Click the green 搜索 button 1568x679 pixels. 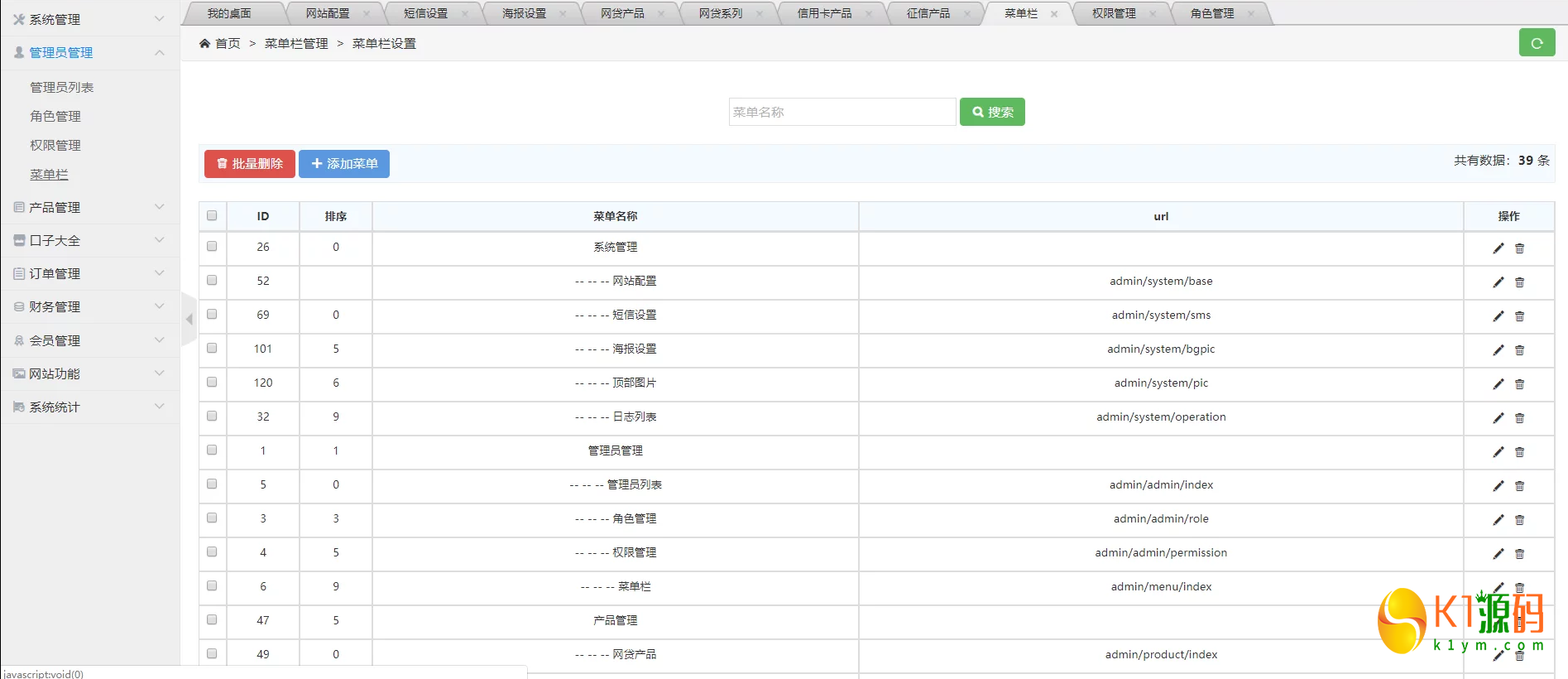[x=992, y=112]
